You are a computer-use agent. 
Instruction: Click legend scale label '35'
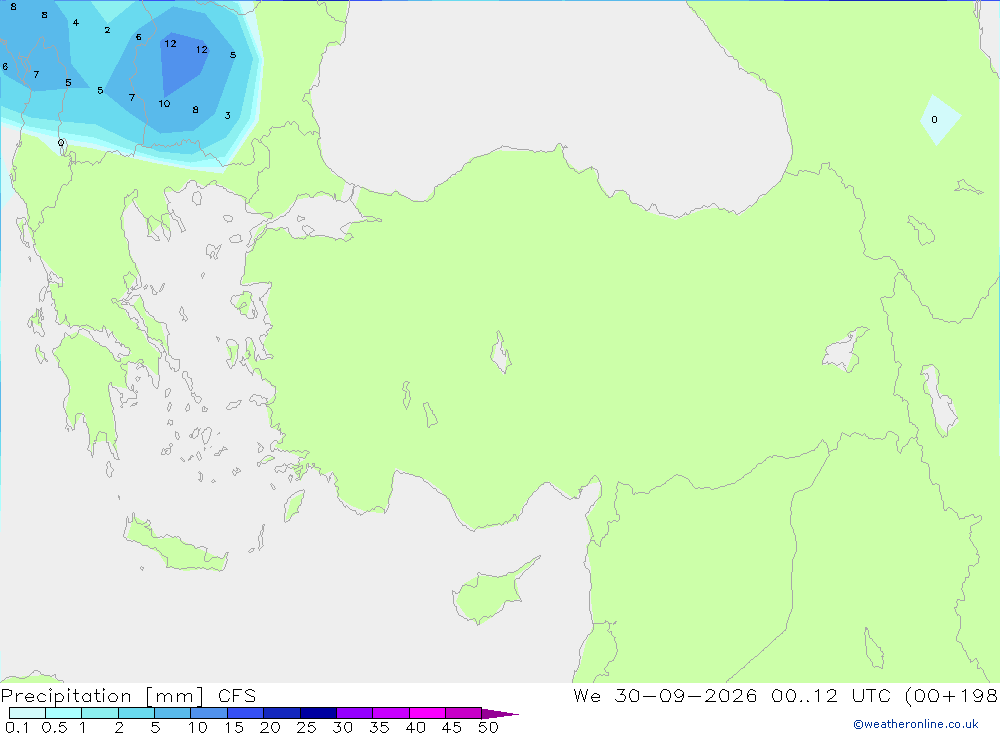(x=379, y=727)
